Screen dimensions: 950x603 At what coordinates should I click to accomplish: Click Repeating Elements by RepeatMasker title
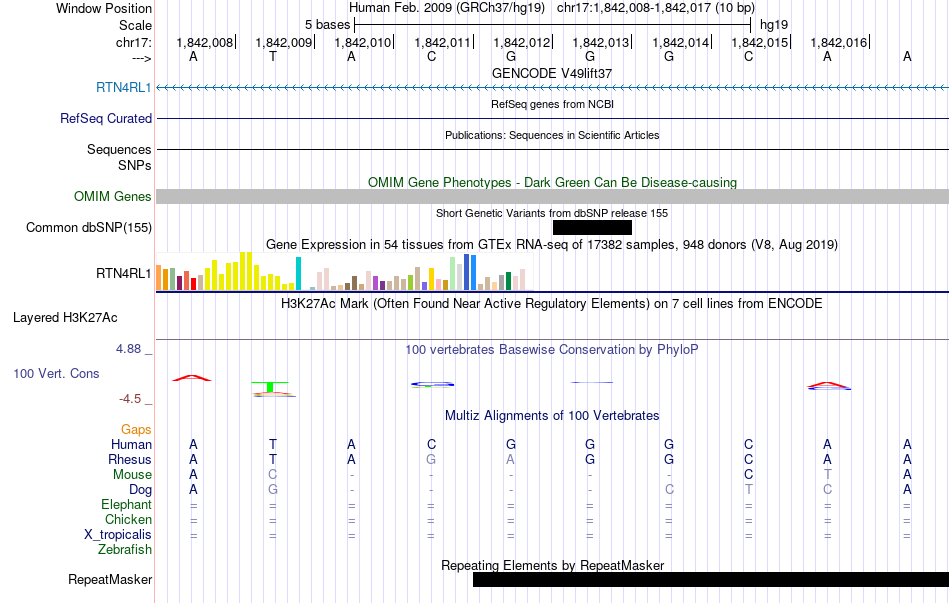tap(553, 565)
